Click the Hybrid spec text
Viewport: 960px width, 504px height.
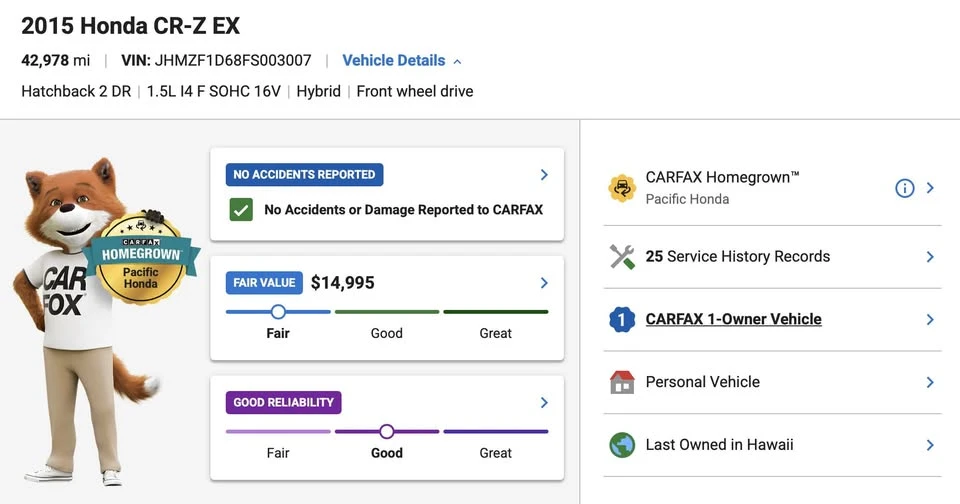(x=318, y=91)
